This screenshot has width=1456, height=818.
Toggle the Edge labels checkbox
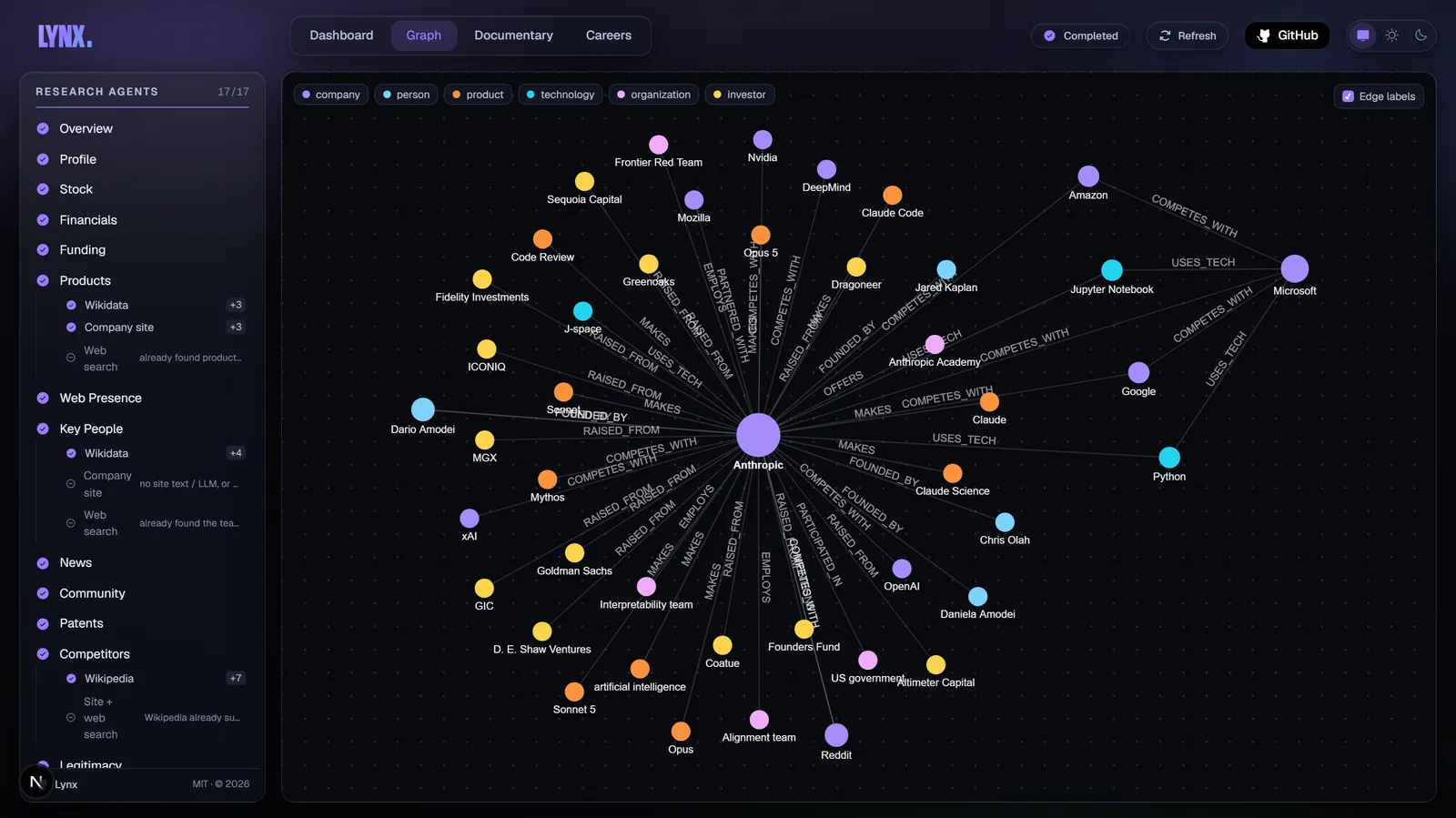point(1349,96)
